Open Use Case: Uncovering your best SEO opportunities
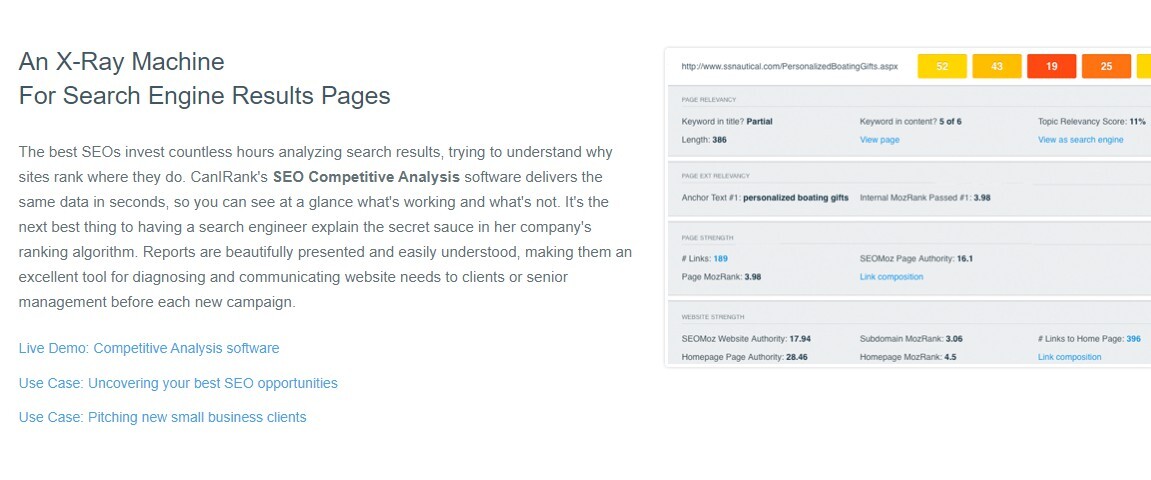This screenshot has height=480, width=1151. point(178,383)
